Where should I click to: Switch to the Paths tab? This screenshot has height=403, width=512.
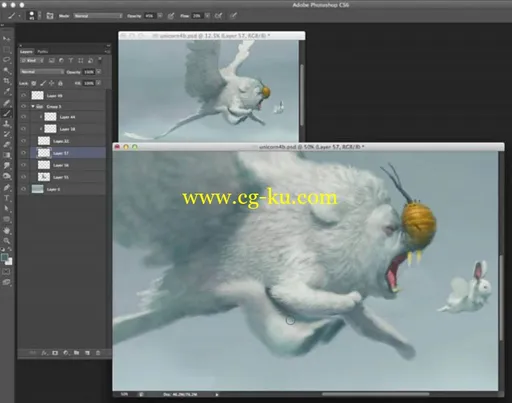42,51
